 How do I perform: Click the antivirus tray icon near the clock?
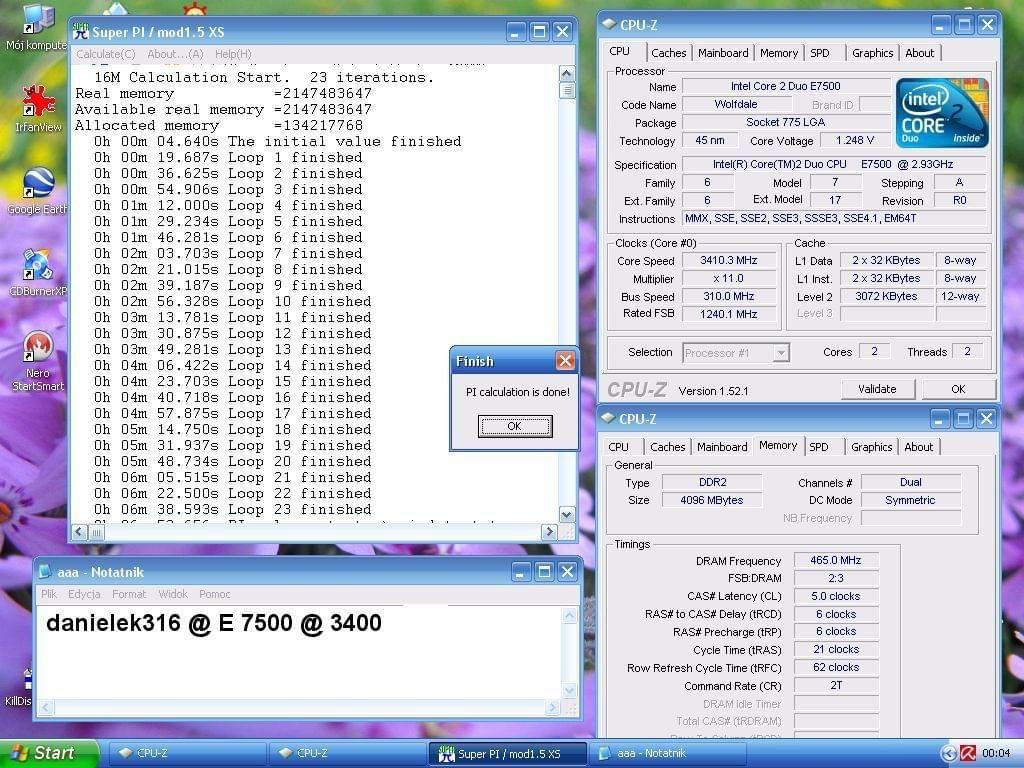[x=968, y=753]
